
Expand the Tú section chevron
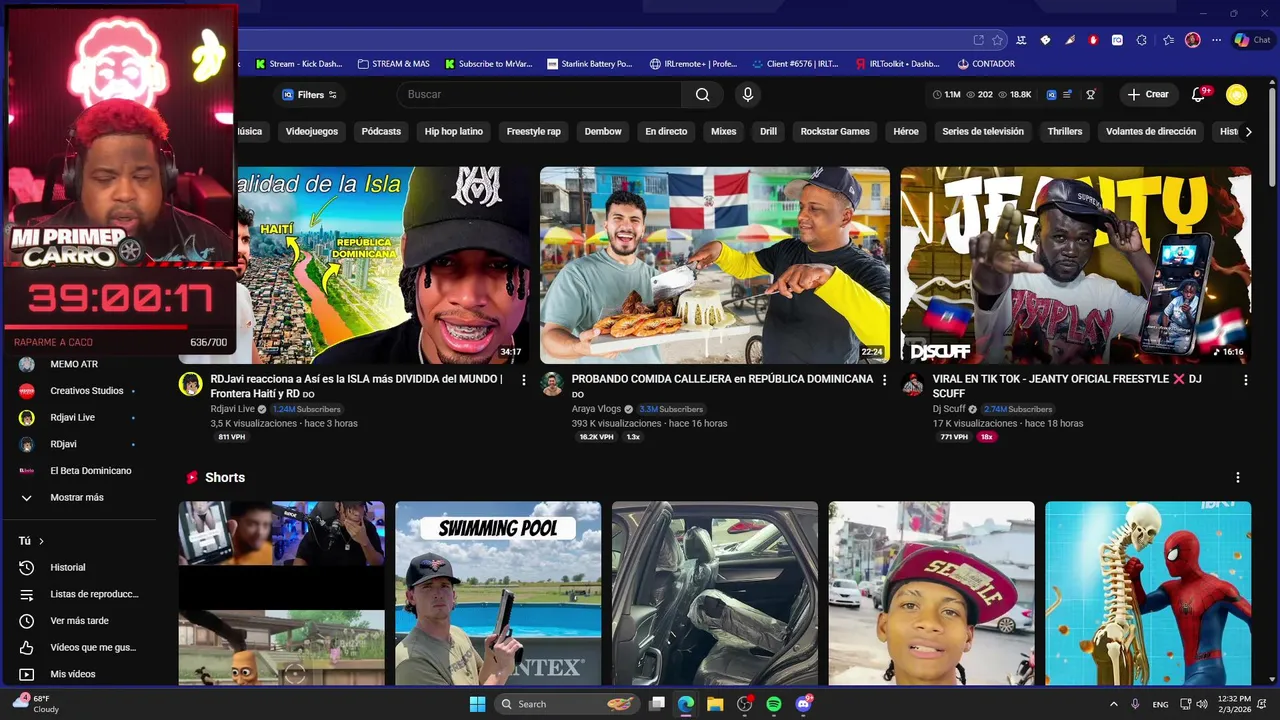point(41,541)
